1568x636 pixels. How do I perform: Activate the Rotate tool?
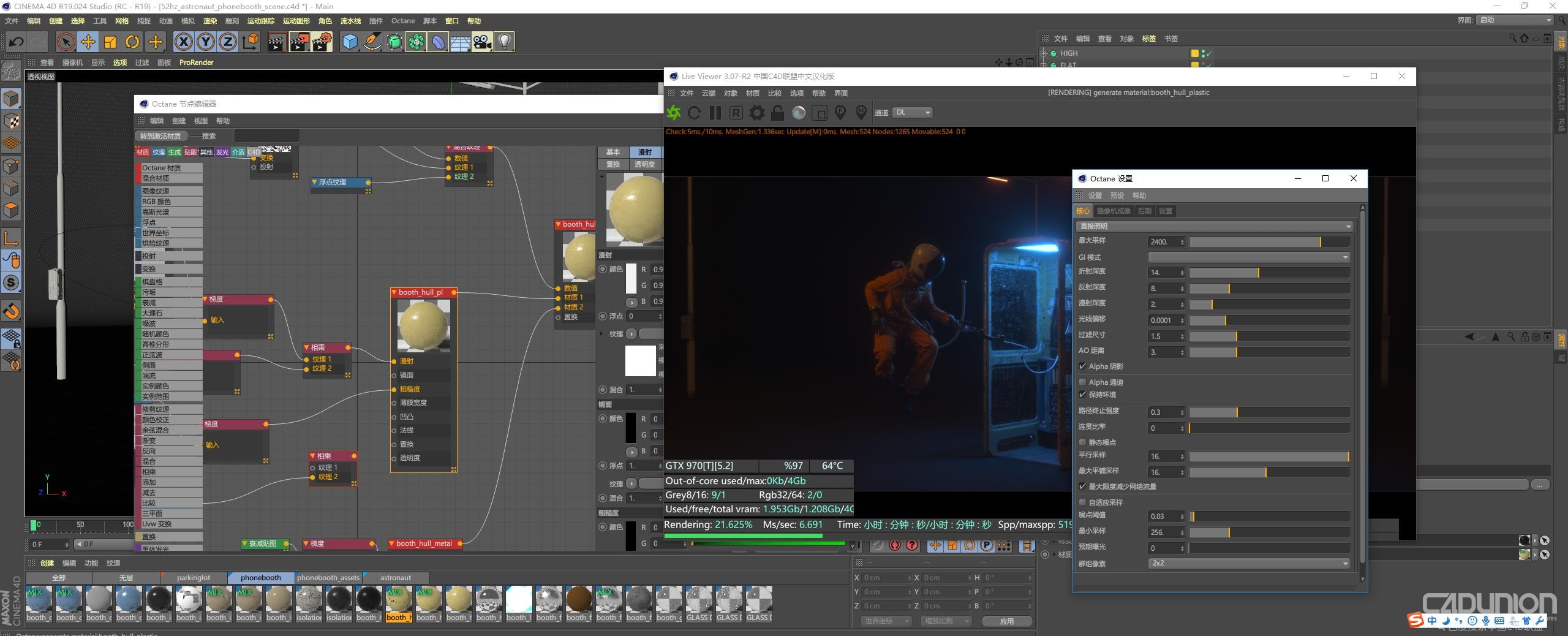pyautogui.click(x=132, y=42)
